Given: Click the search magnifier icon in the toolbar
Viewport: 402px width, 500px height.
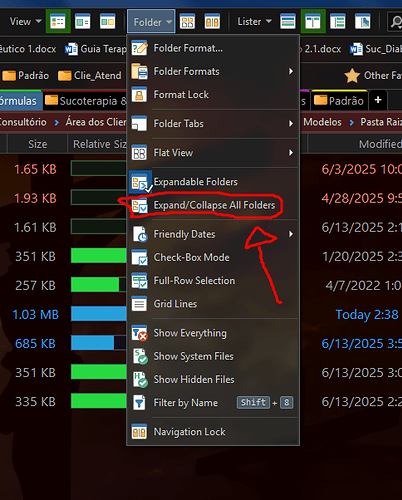Looking at the screenshot, I should 396,22.
